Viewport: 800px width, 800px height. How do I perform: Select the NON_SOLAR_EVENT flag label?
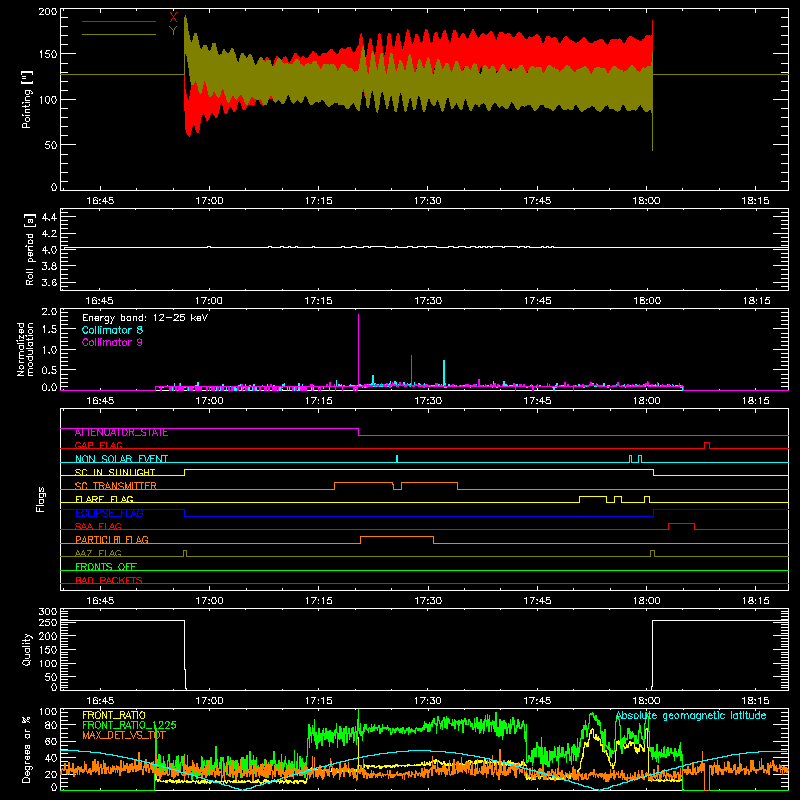(x=121, y=459)
